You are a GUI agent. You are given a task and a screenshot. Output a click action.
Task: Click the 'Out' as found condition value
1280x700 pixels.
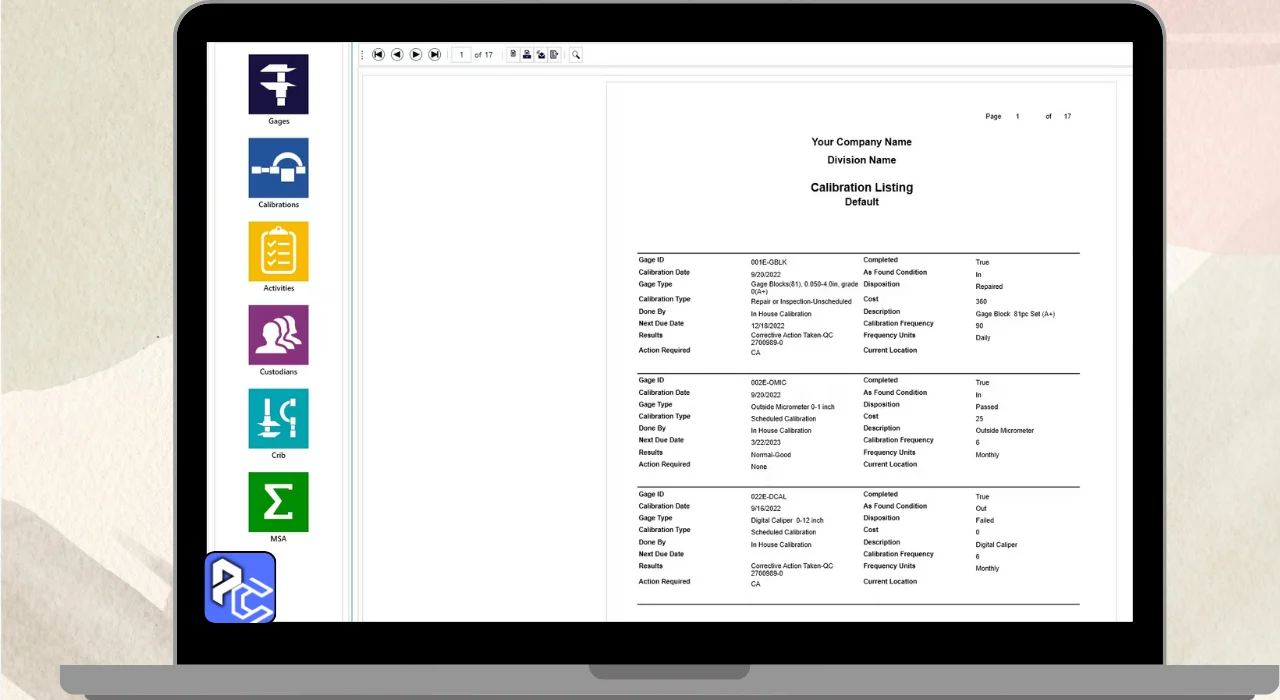[981, 508]
